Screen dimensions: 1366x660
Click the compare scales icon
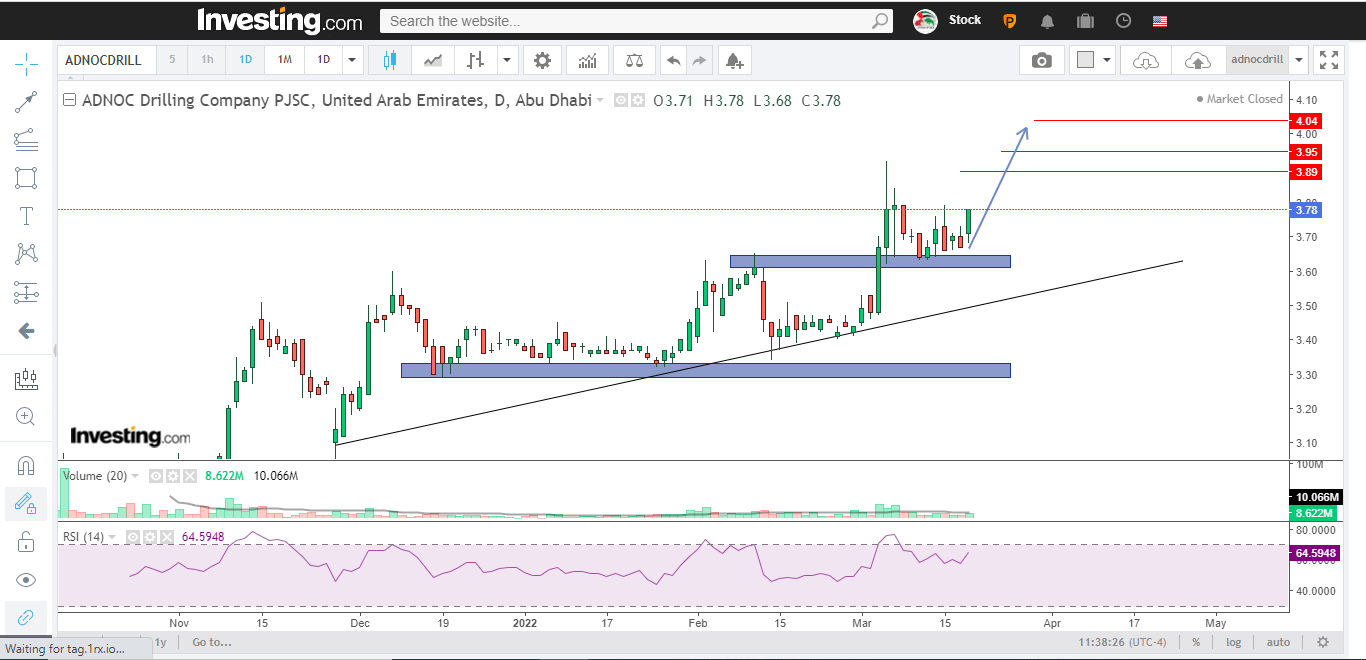pos(633,60)
